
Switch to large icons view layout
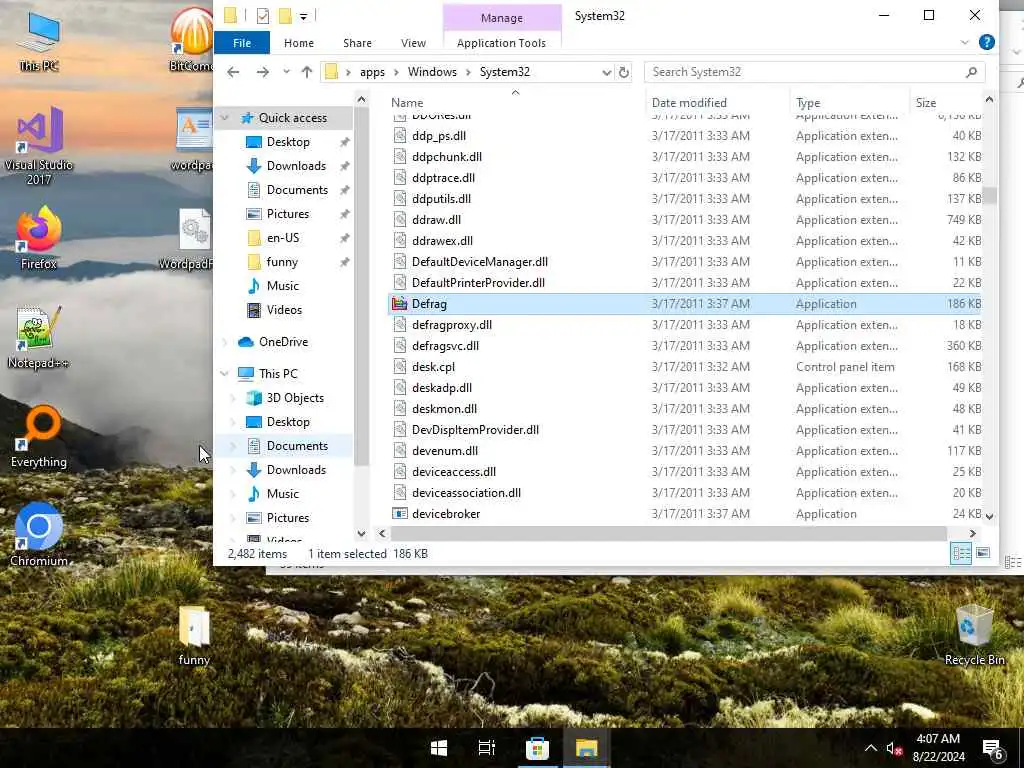tap(983, 554)
